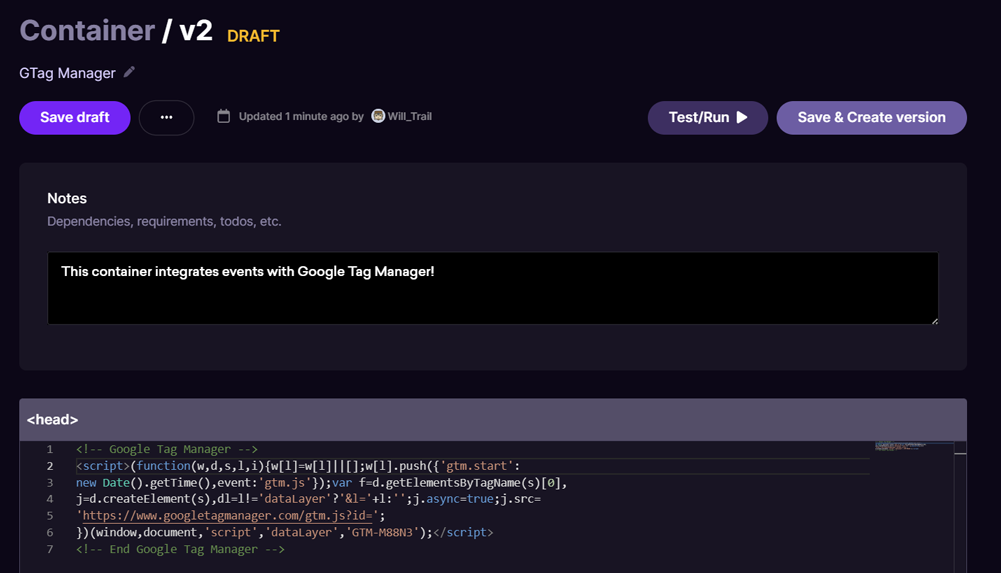Screen dimensions: 1001x573
Task: Click the Test/Run button
Action: 707,117
